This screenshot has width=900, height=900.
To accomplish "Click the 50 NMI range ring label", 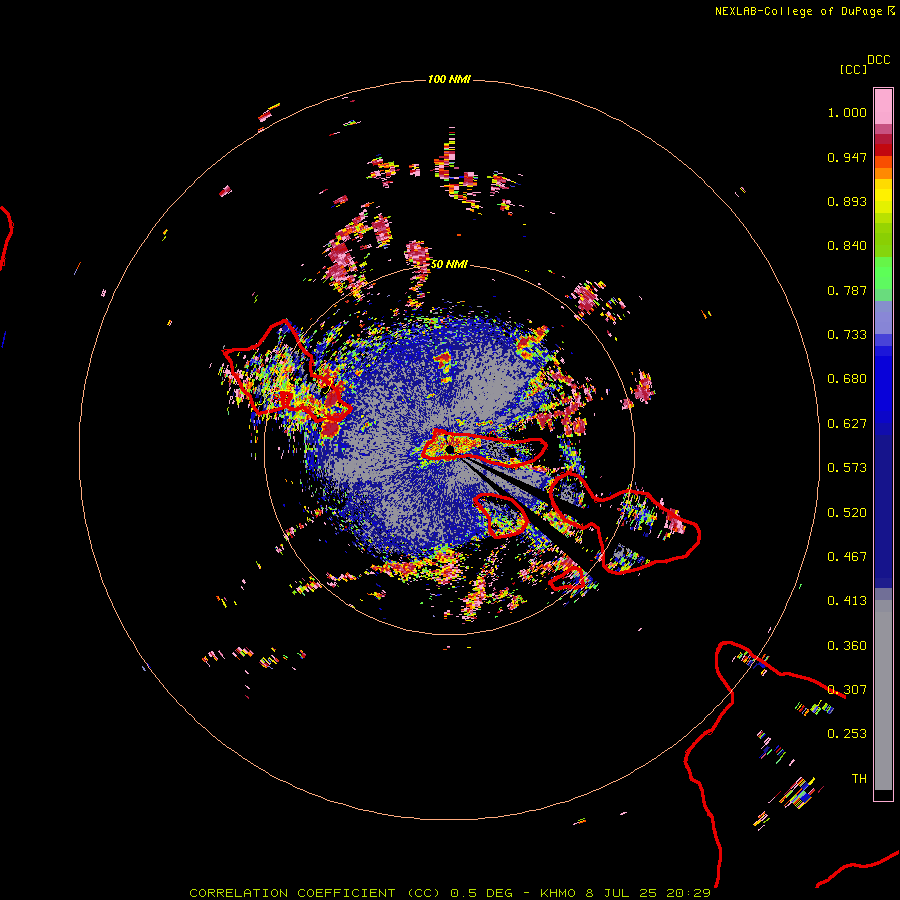I will tap(449, 264).
